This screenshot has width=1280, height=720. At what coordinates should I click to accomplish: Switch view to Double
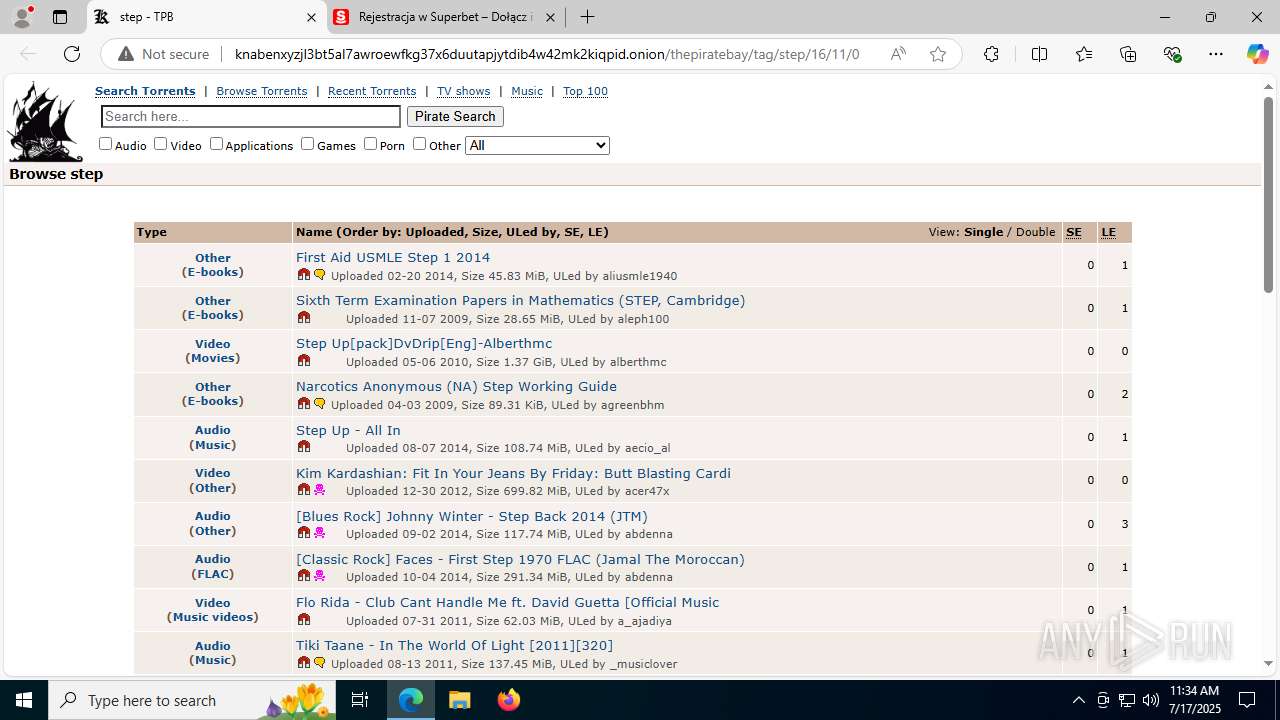1035,232
